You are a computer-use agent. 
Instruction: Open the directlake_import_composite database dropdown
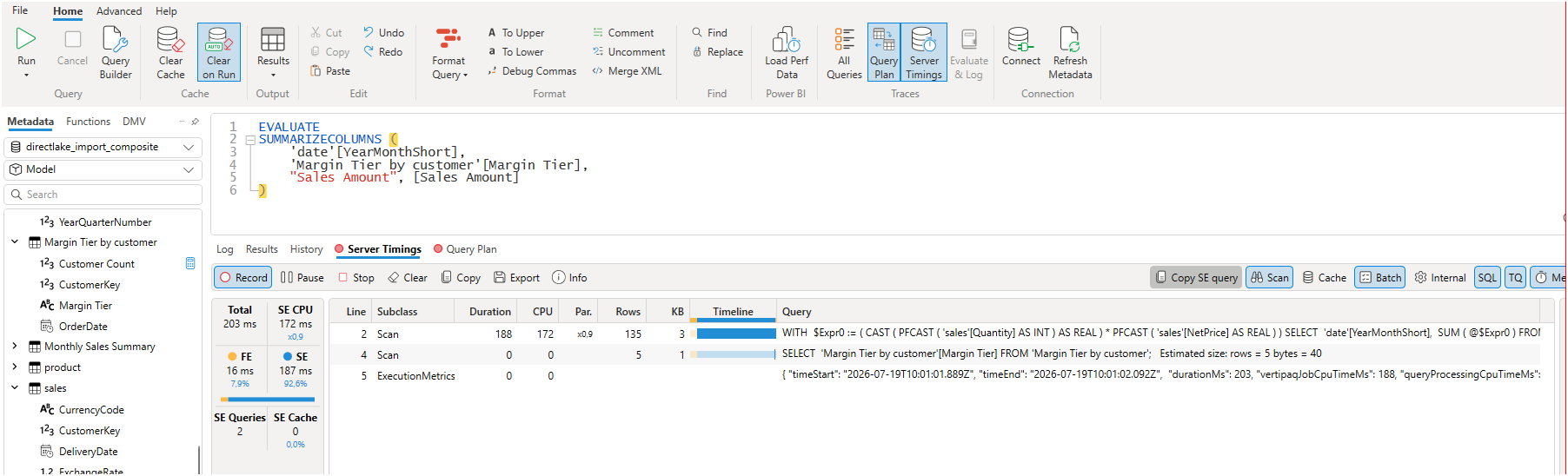point(103,147)
